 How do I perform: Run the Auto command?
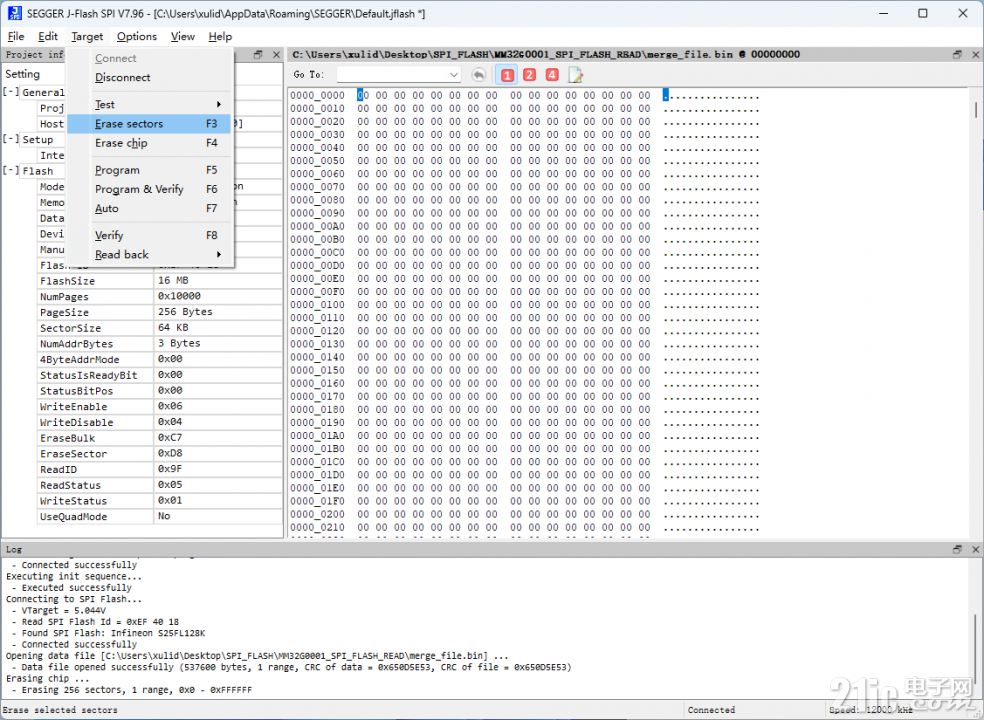(x=149, y=208)
